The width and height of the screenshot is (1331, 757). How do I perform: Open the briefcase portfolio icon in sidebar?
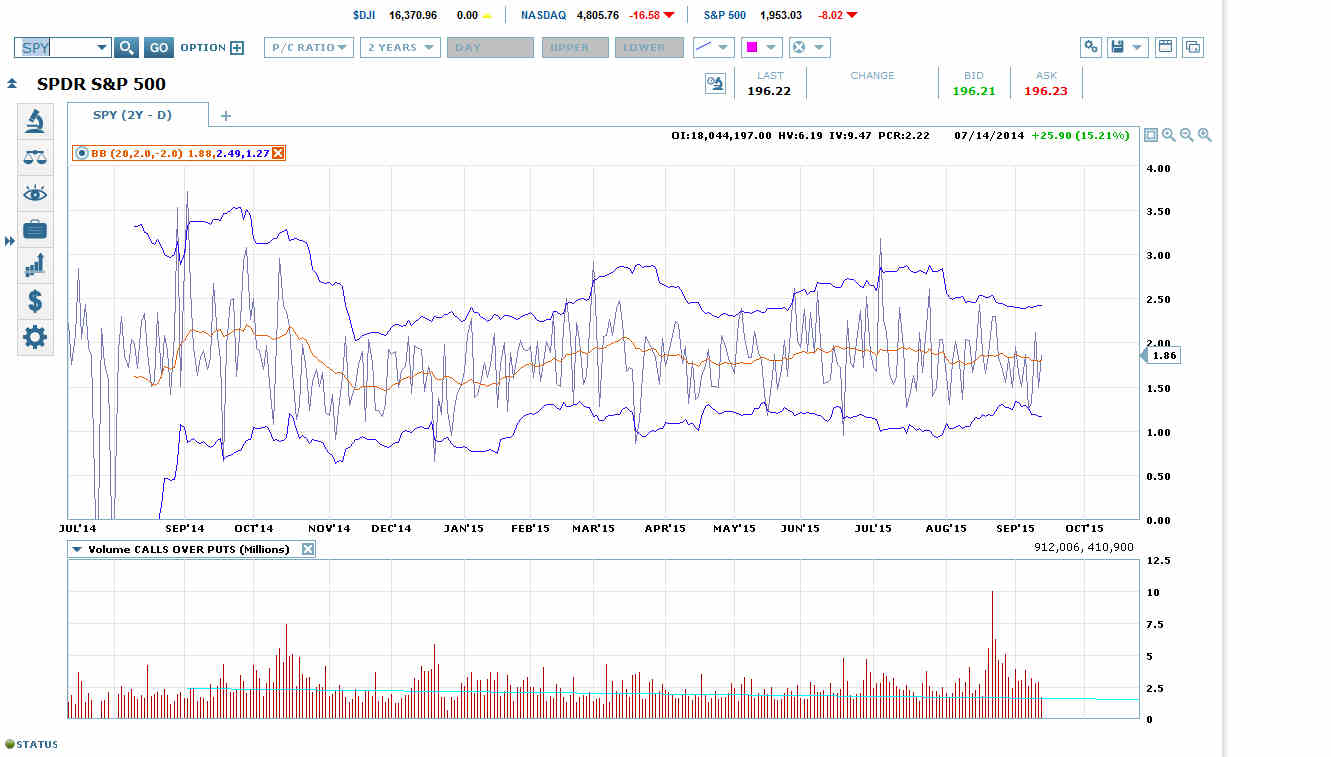click(x=35, y=230)
